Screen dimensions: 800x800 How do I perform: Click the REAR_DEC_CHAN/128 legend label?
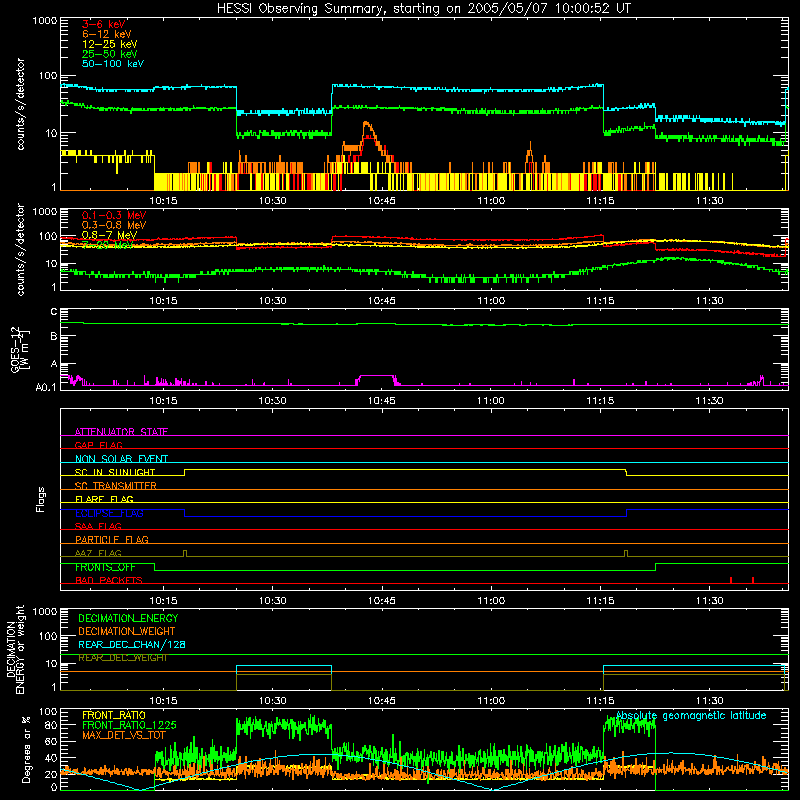132,645
